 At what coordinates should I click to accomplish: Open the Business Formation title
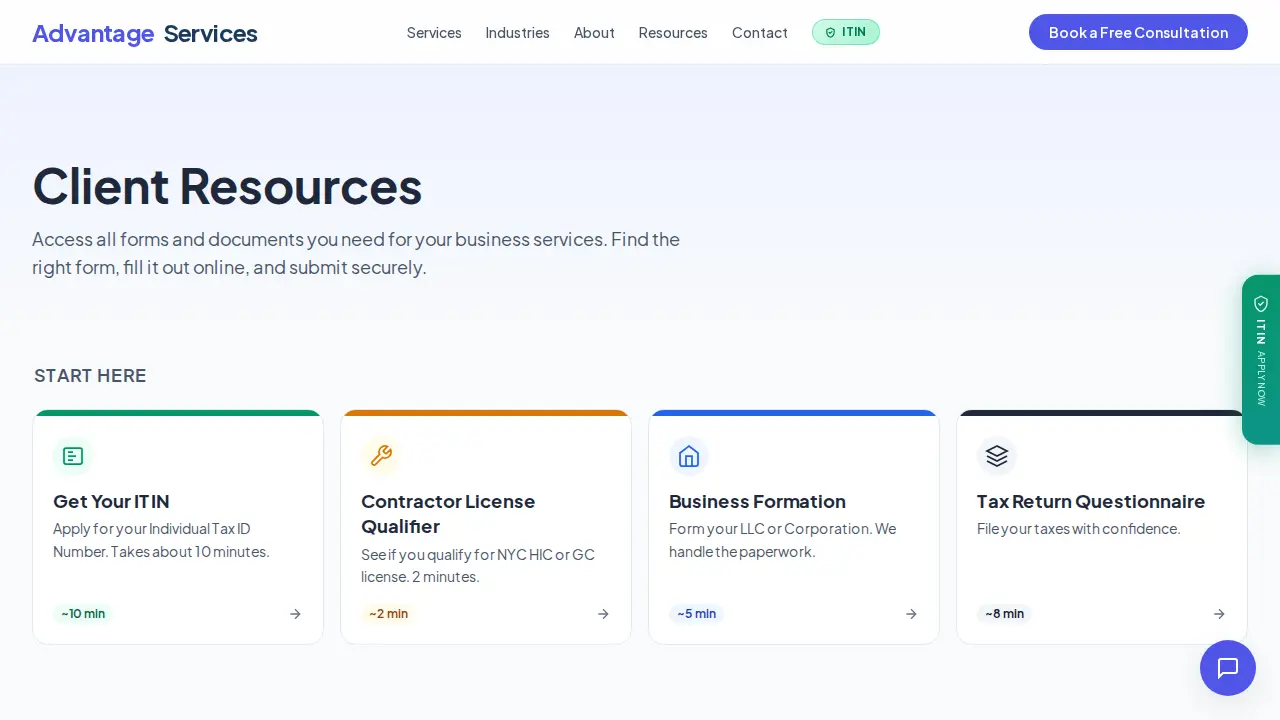tap(757, 501)
